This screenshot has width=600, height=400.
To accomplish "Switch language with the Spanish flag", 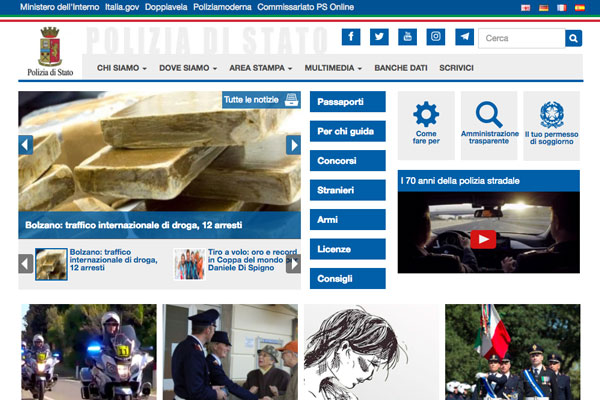I will pos(580,8).
